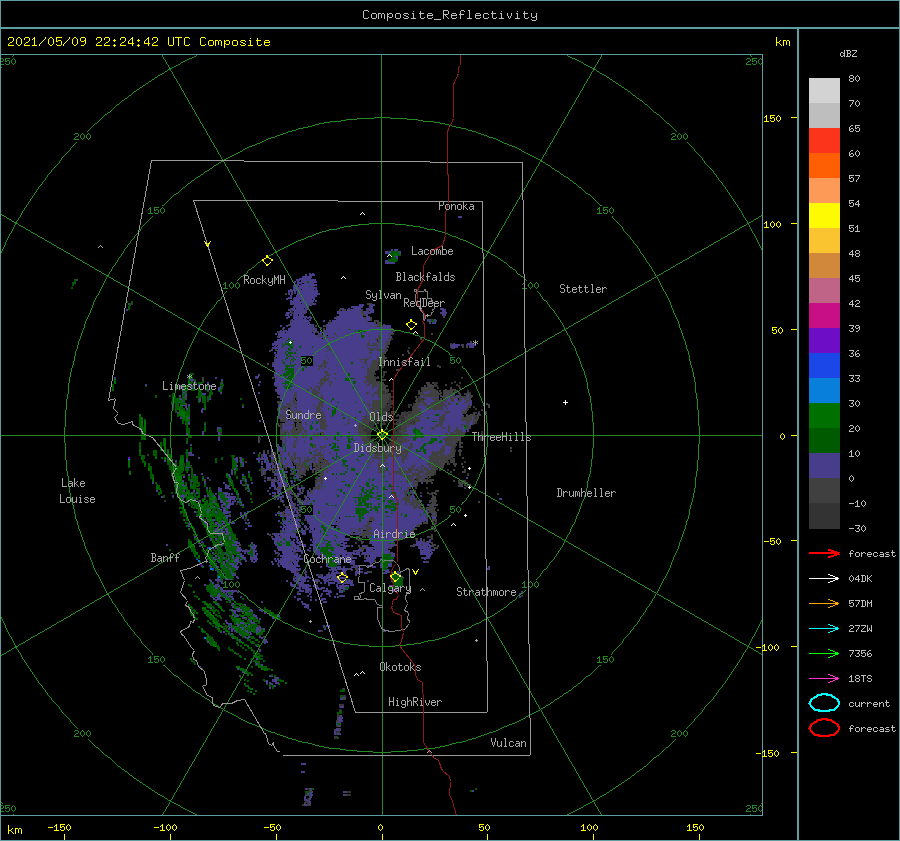The image size is (900, 841).
Task: Click the cyan 27ZW arrow icon
Action: coord(824,628)
